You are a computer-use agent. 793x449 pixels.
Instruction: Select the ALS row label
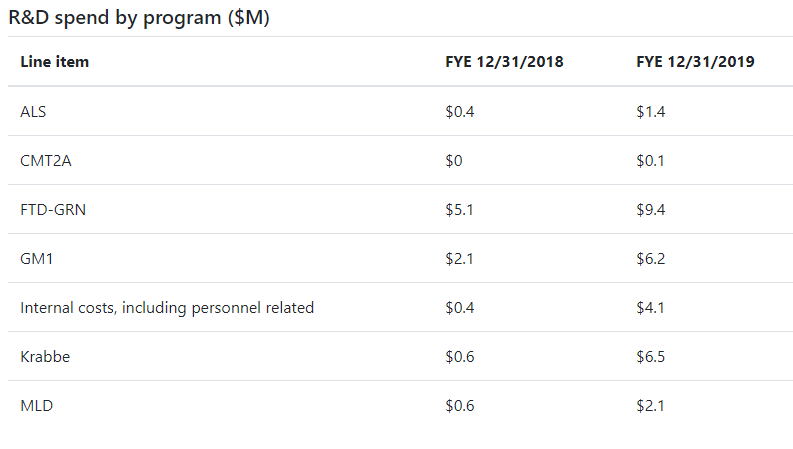click(x=33, y=111)
